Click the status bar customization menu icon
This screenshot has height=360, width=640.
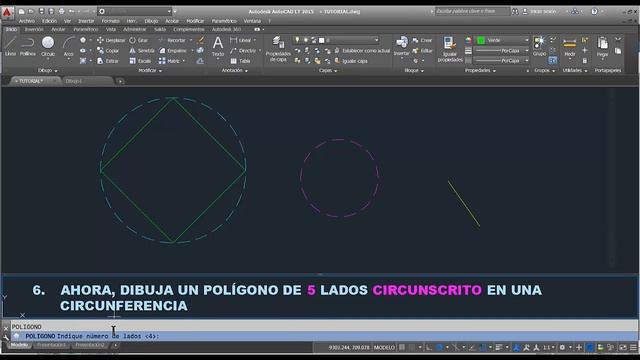tap(633, 348)
